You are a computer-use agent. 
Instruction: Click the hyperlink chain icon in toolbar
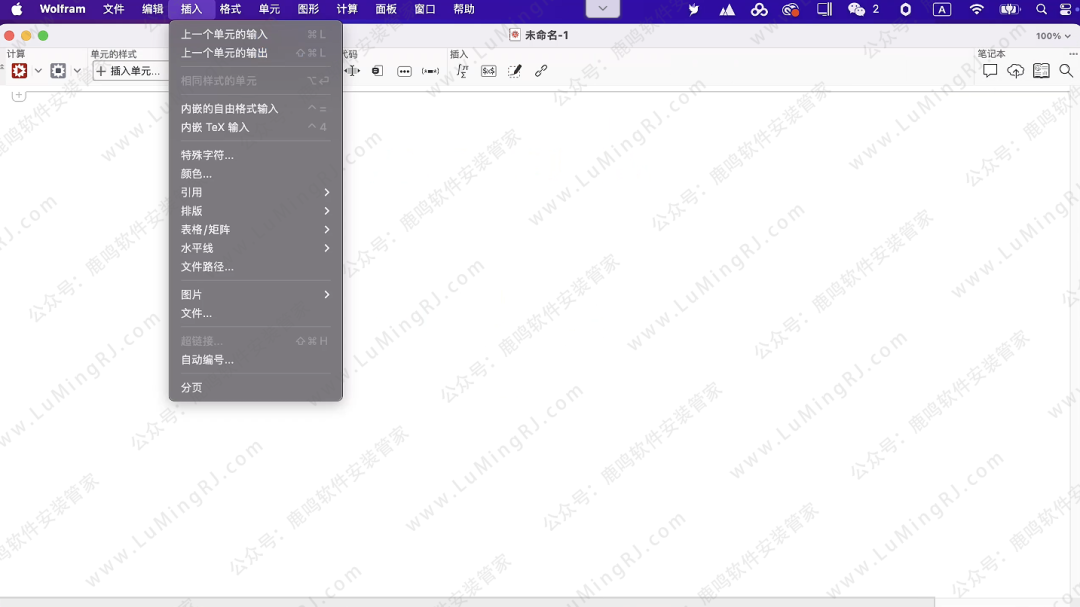tap(541, 71)
